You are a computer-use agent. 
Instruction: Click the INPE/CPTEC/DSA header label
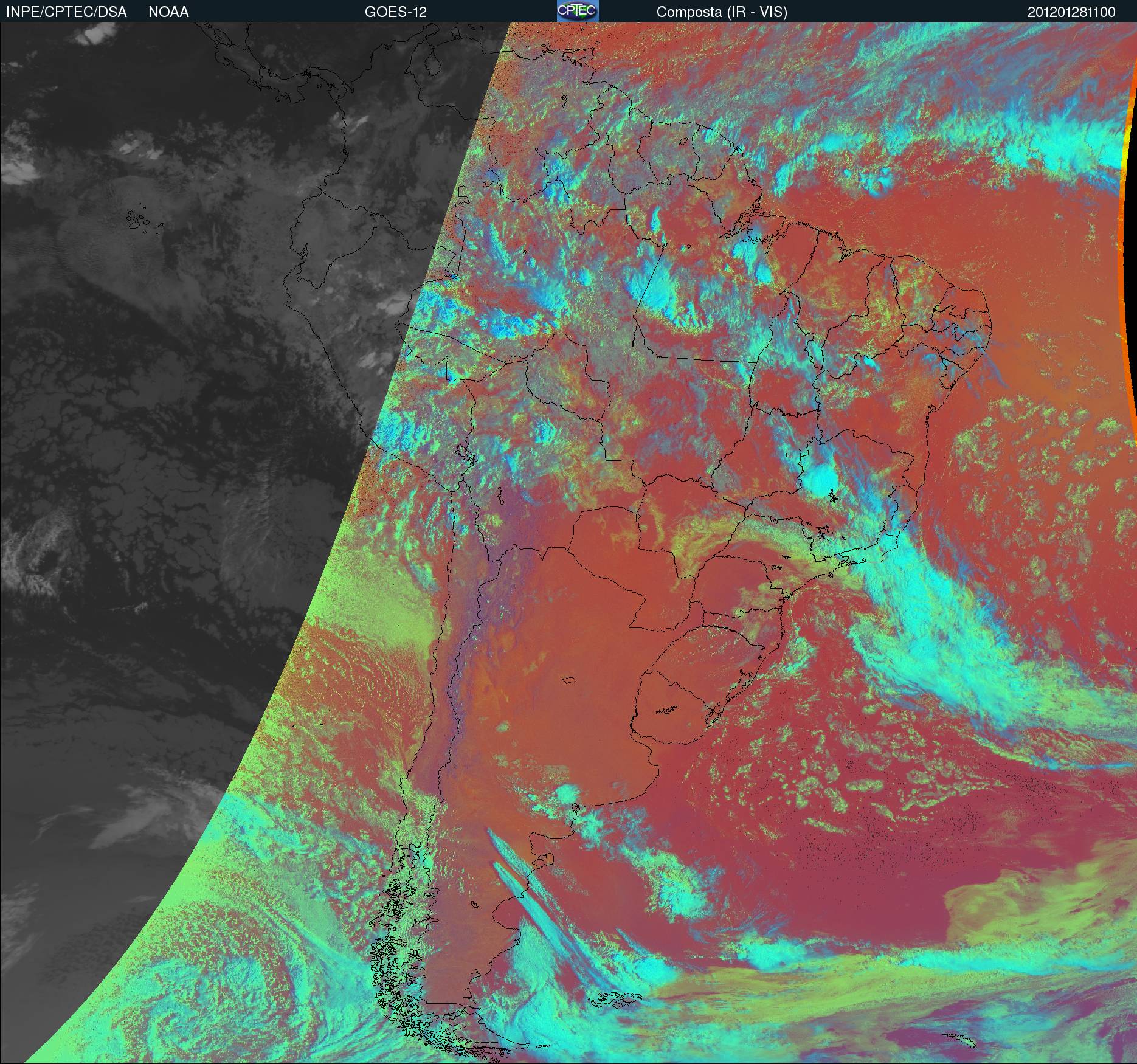coord(66,12)
